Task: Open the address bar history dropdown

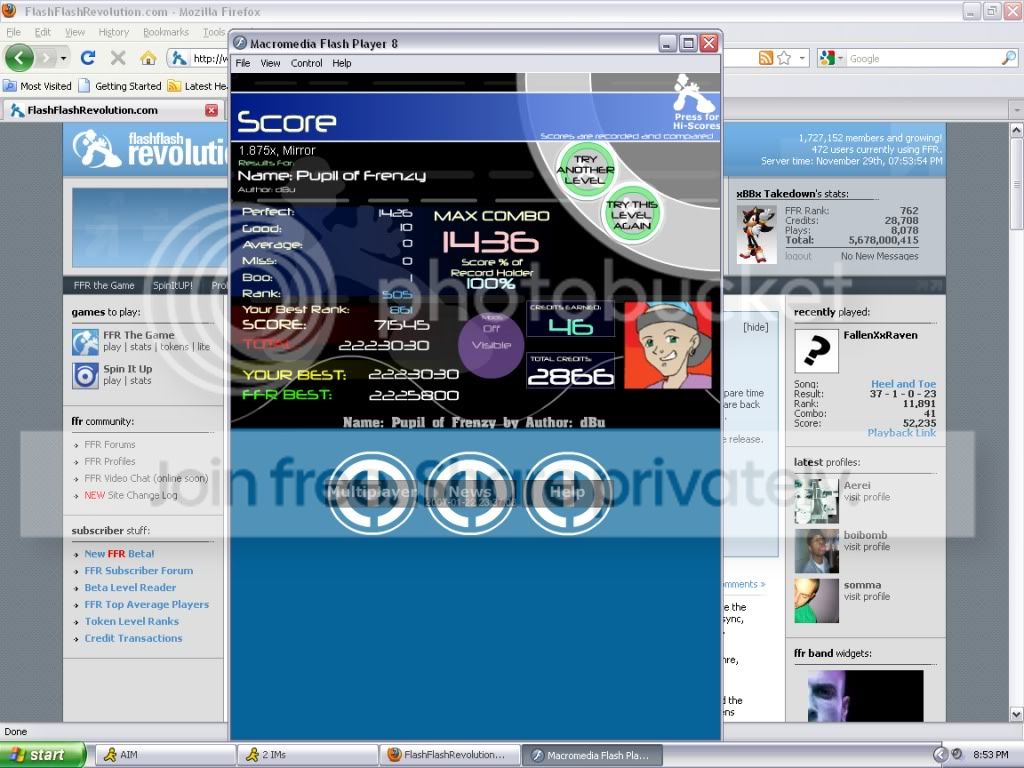Action: (x=804, y=58)
